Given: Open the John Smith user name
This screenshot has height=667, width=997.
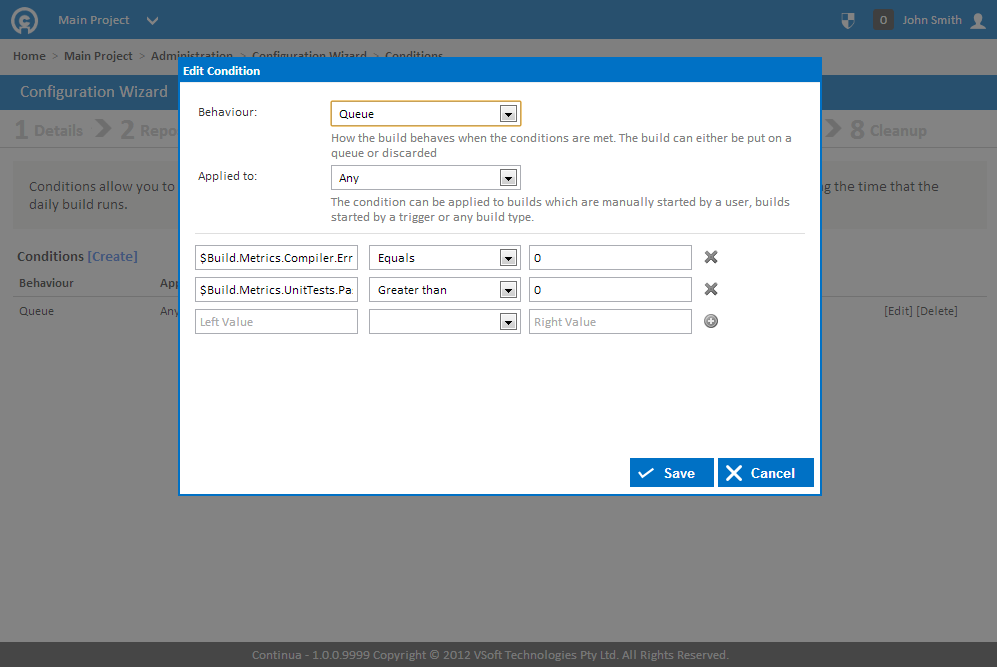Looking at the screenshot, I should (x=932, y=20).
